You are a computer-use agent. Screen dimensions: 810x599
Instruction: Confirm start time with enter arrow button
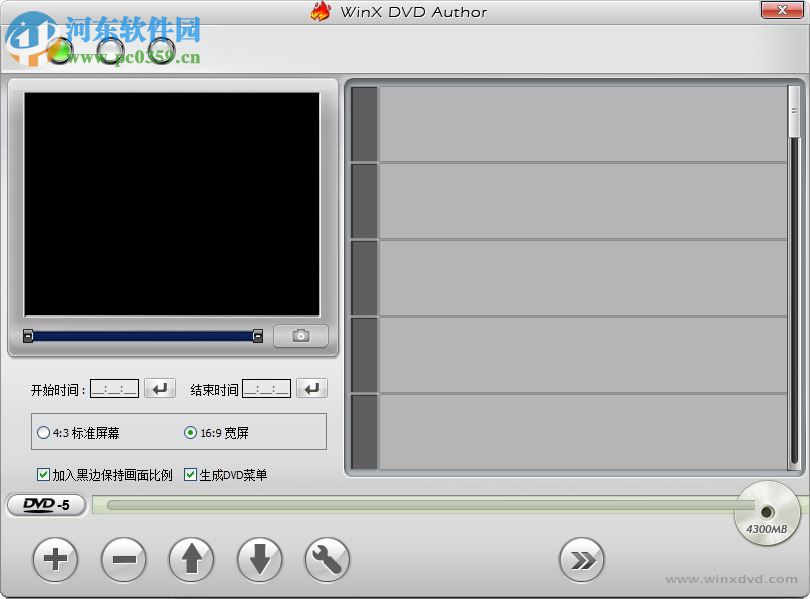160,388
